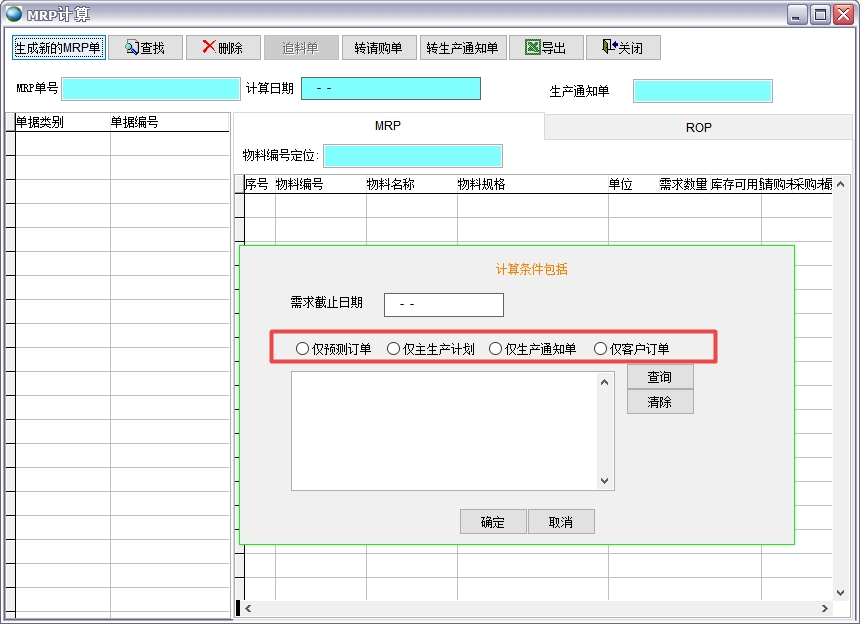Viewport: 860px width, 624px height.
Task: Click inside the 物料编号定位 input field
Action: pyautogui.click(x=413, y=156)
